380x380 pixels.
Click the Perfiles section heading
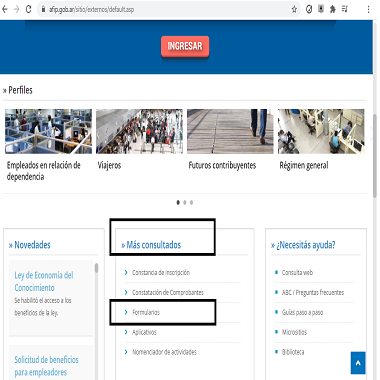click(20, 90)
